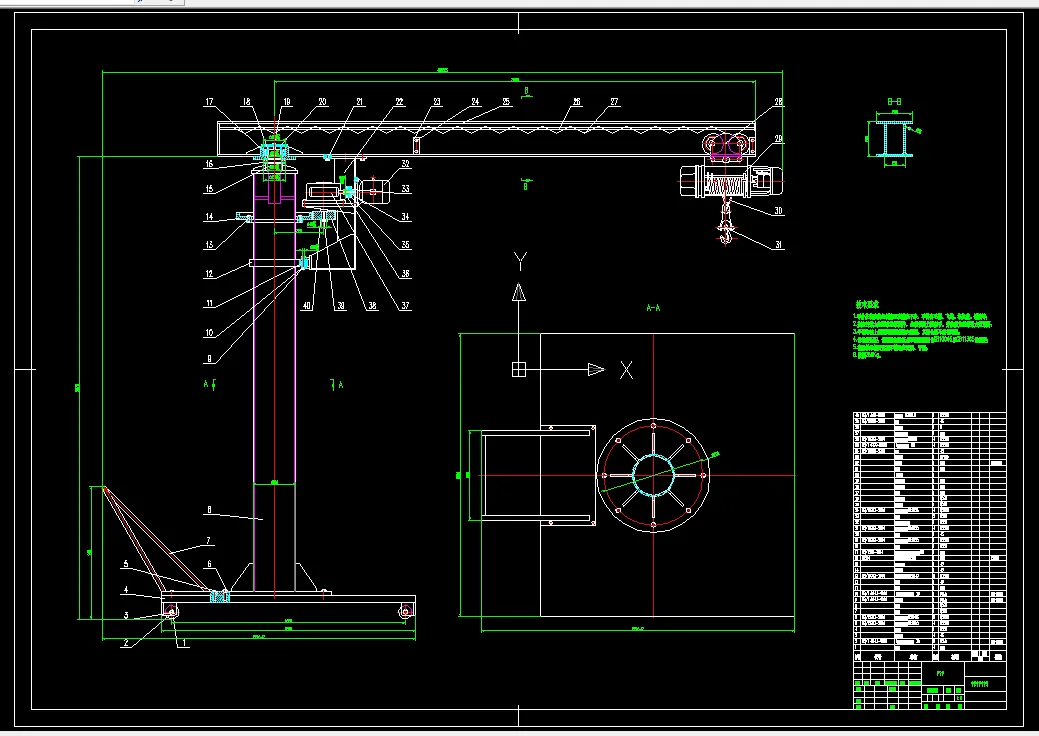Click part callout number 13
This screenshot has height=736, width=1039.
[x=209, y=245]
